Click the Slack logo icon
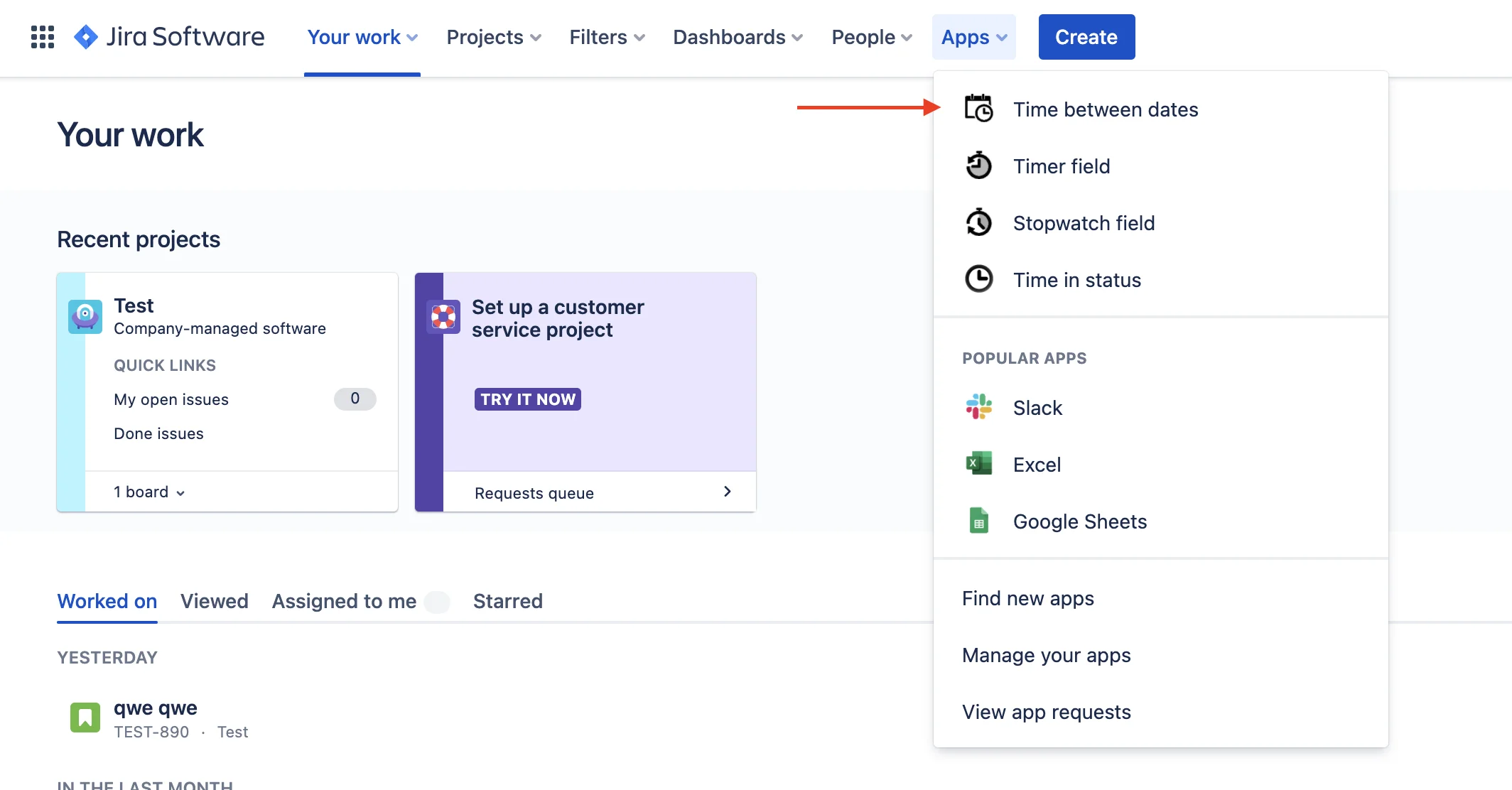Viewport: 1512px width, 790px height. click(978, 407)
